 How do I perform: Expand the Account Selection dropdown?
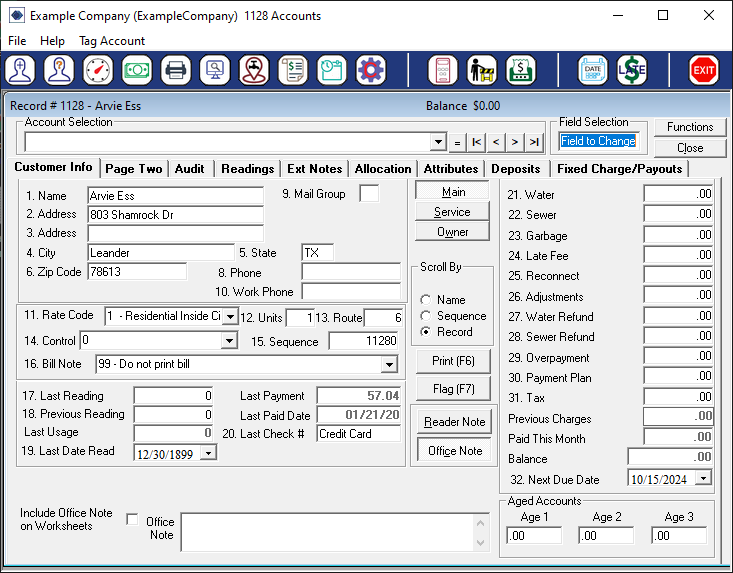tap(438, 142)
